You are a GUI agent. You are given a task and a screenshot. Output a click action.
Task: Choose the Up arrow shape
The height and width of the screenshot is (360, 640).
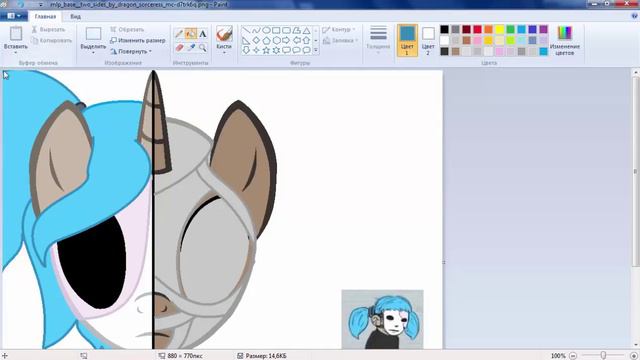point(306,40)
